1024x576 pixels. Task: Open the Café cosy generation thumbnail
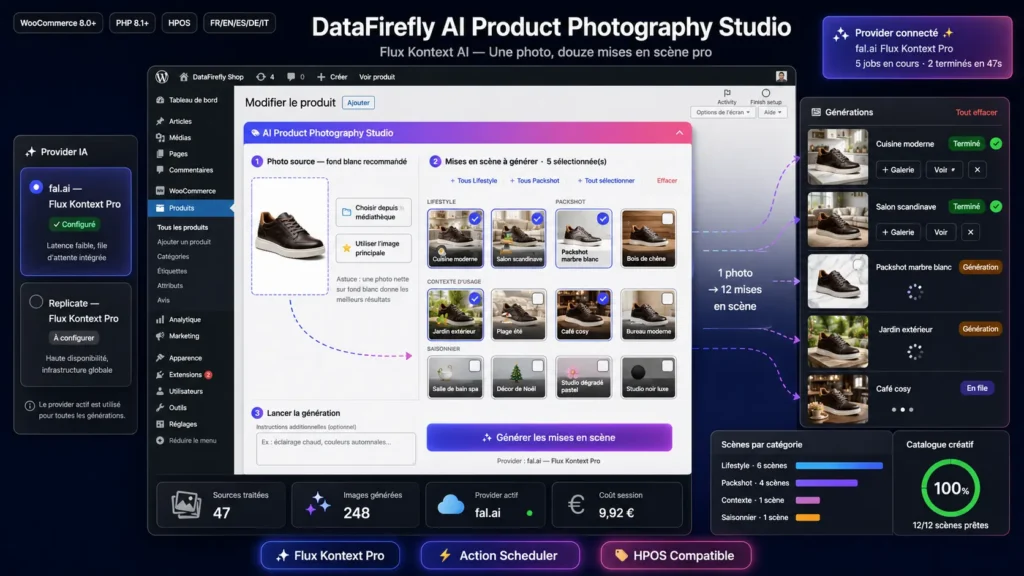pyautogui.click(x=838, y=399)
